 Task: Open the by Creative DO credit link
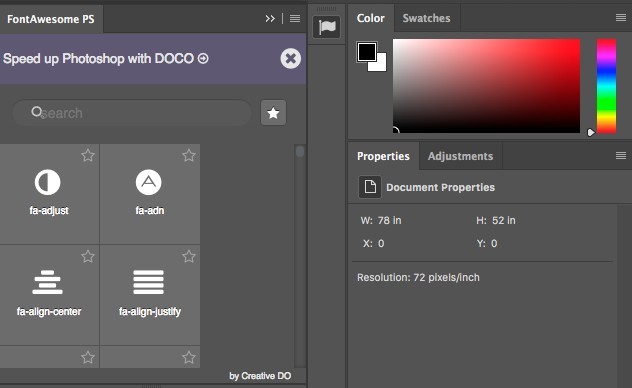(260, 376)
